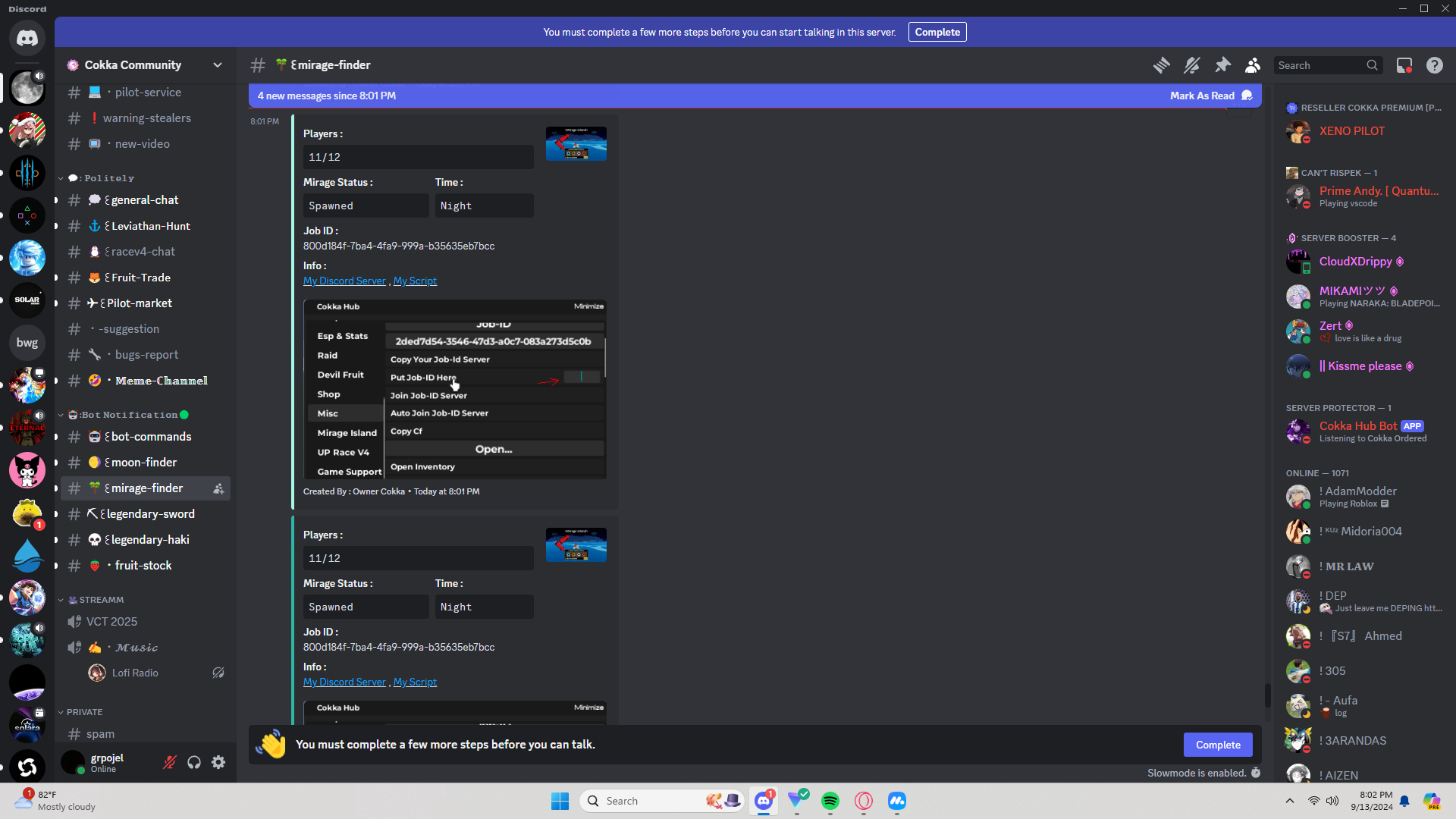
Task: Open My Discord Server link in first embed
Action: [344, 281]
